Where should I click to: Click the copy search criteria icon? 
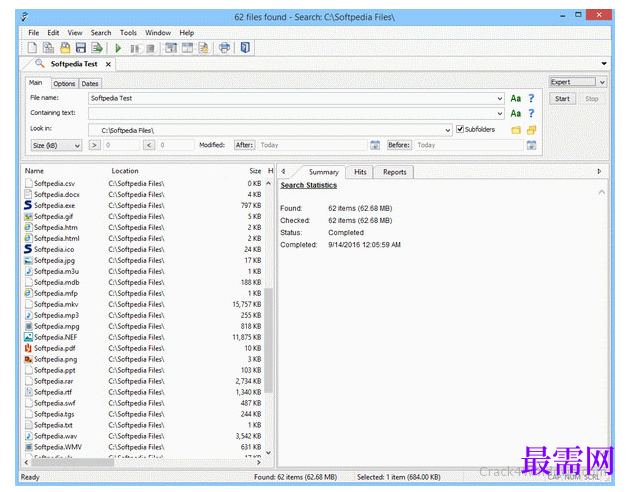point(48,48)
